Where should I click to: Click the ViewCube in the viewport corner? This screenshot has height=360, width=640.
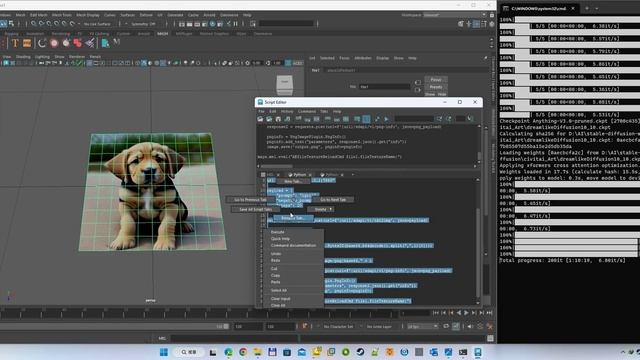tap(284, 84)
